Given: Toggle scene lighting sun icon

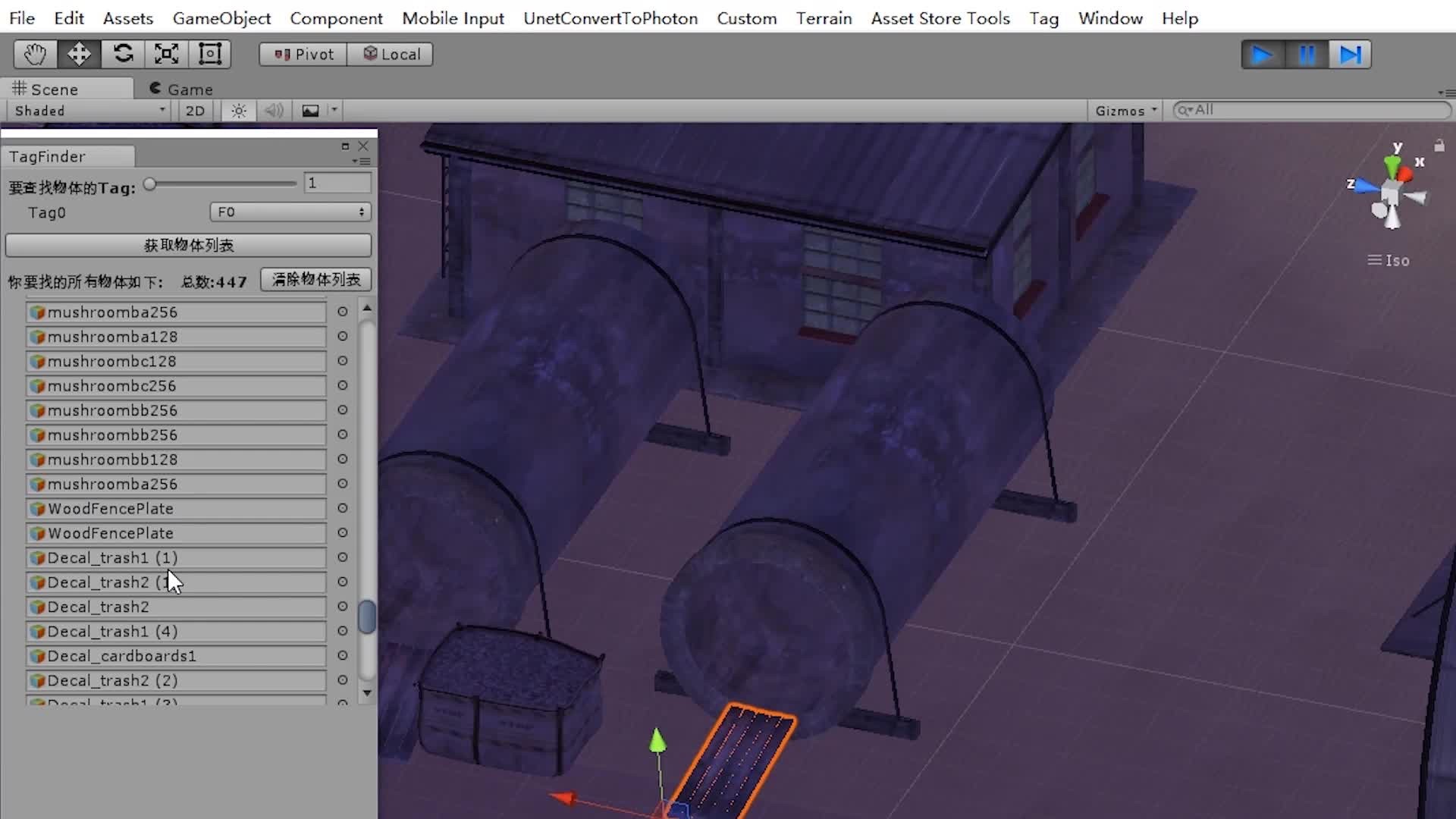Looking at the screenshot, I should coord(239,111).
